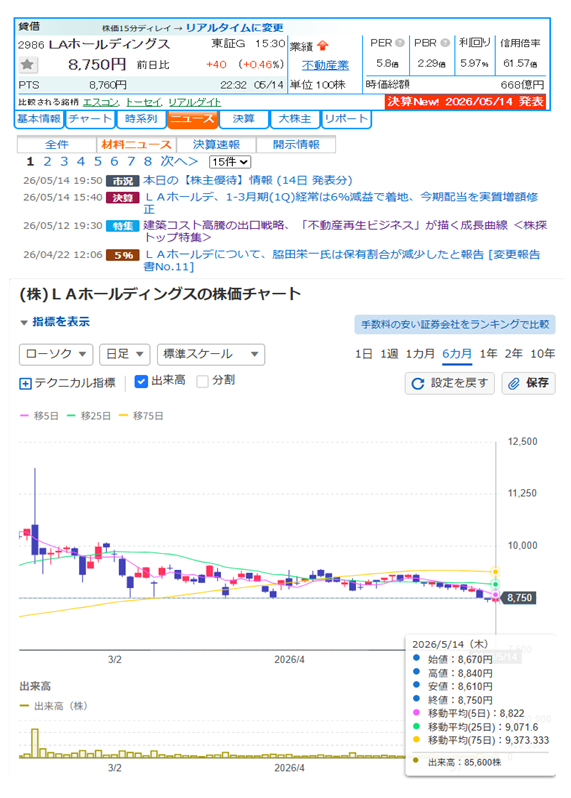The height and width of the screenshot is (798, 571).
Task: Open the 不動産業 sector link
Action: click(x=325, y=66)
